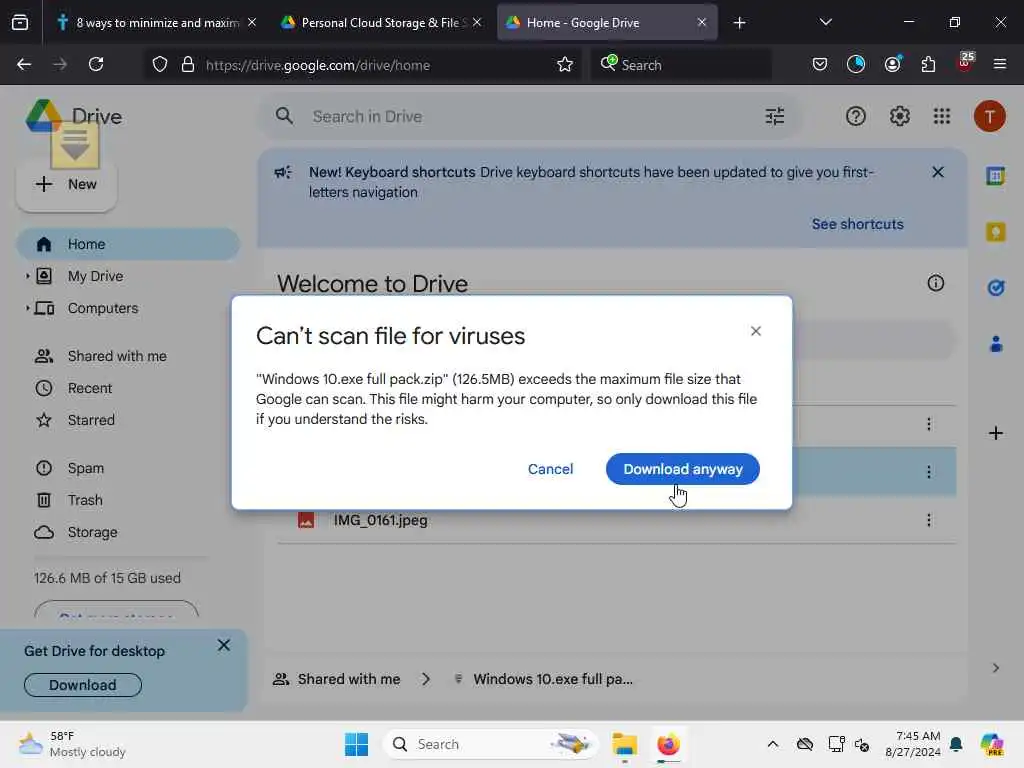Reload the current page
Image resolution: width=1024 pixels, height=768 pixels.
click(96, 64)
